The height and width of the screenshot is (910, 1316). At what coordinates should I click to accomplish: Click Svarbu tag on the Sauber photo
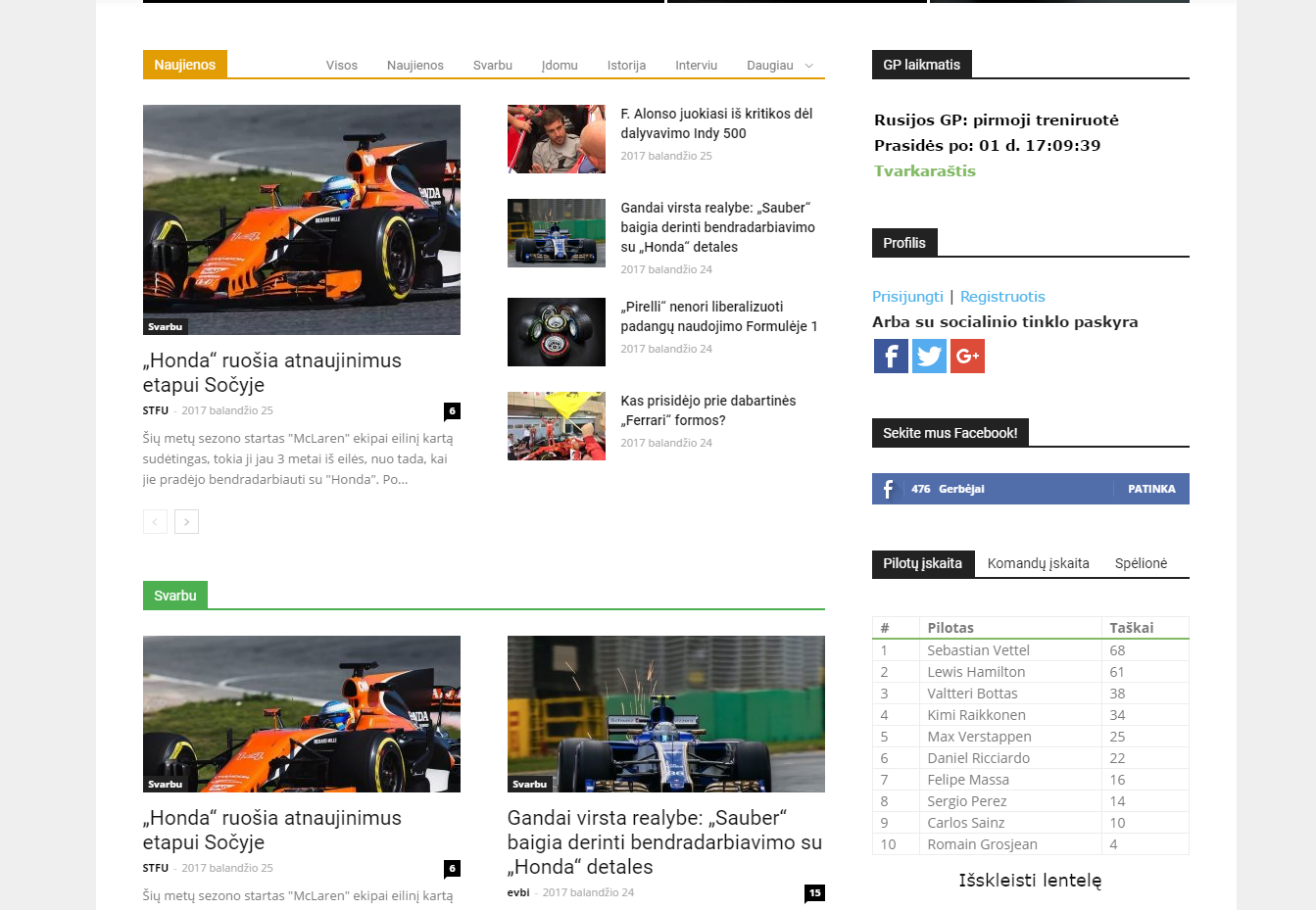529,784
